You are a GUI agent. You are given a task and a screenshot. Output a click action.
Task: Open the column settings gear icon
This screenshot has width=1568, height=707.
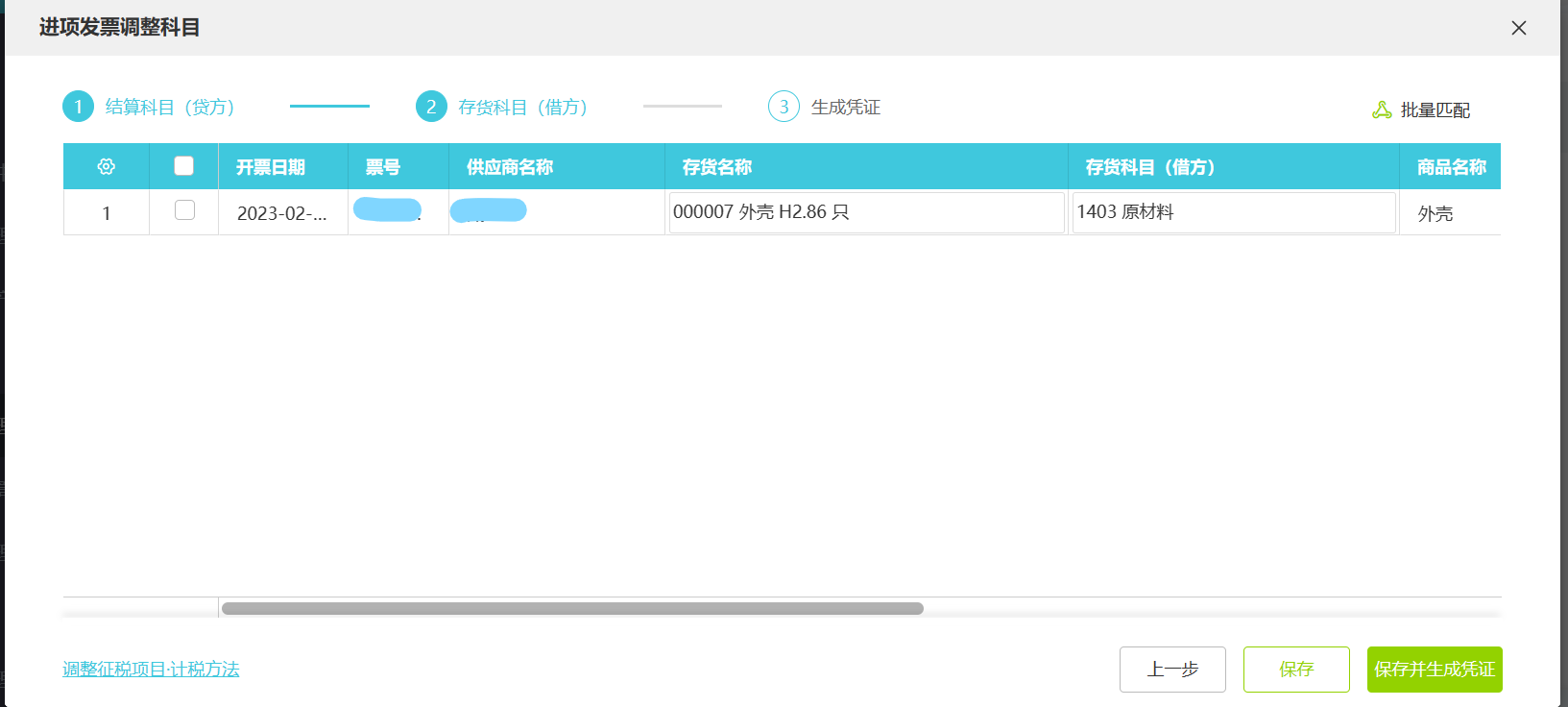pyautogui.click(x=107, y=166)
